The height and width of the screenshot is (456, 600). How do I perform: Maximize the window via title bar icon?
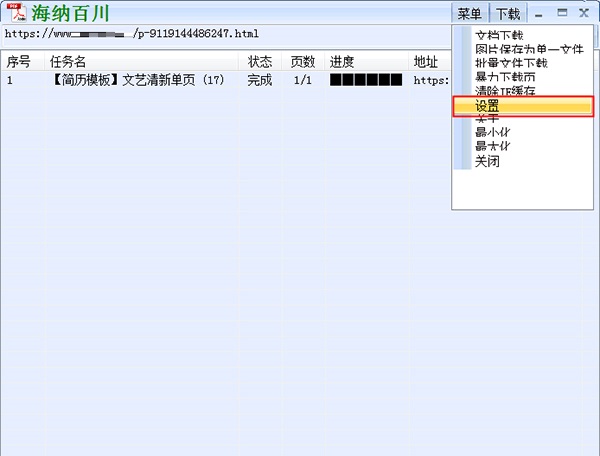click(562, 13)
